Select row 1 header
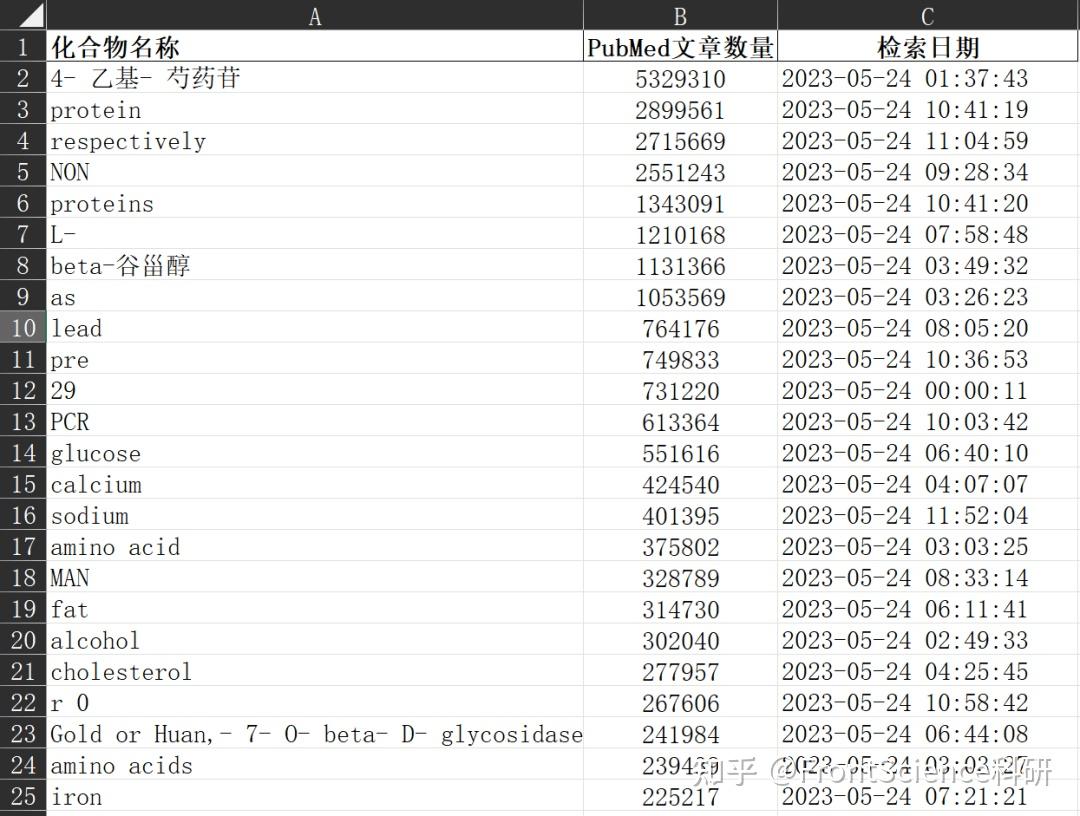1080x816 pixels. coord(23,47)
